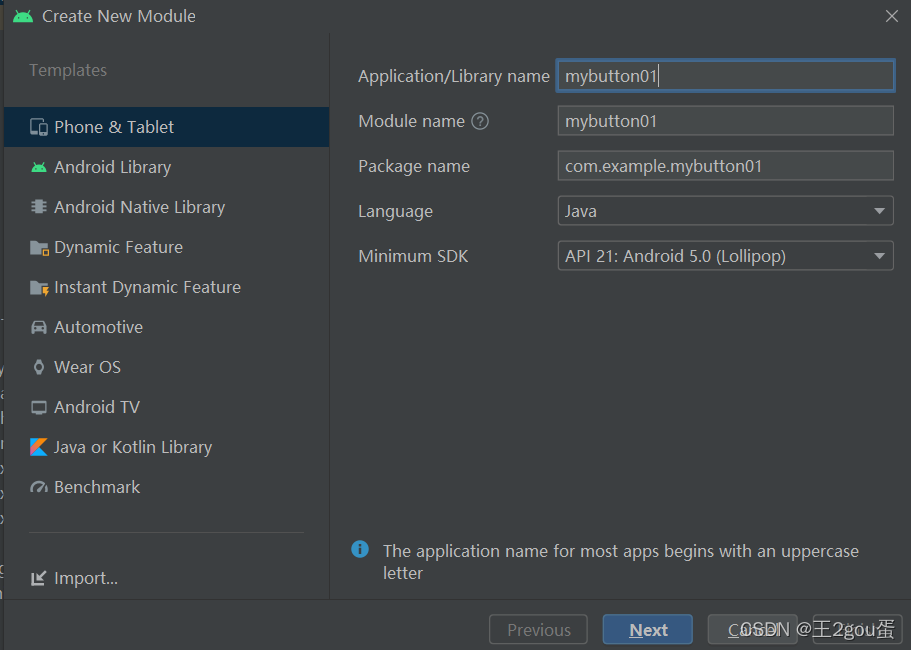The width and height of the screenshot is (911, 650).
Task: Click the Android logo in title bar
Action: click(23, 16)
